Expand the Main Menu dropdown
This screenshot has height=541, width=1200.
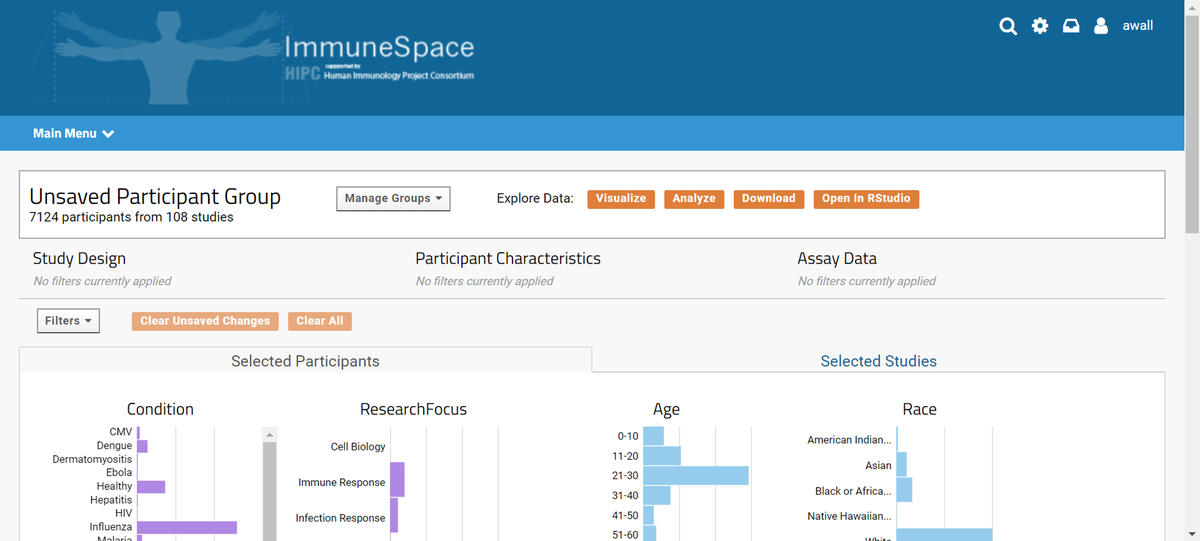pyautogui.click(x=74, y=133)
